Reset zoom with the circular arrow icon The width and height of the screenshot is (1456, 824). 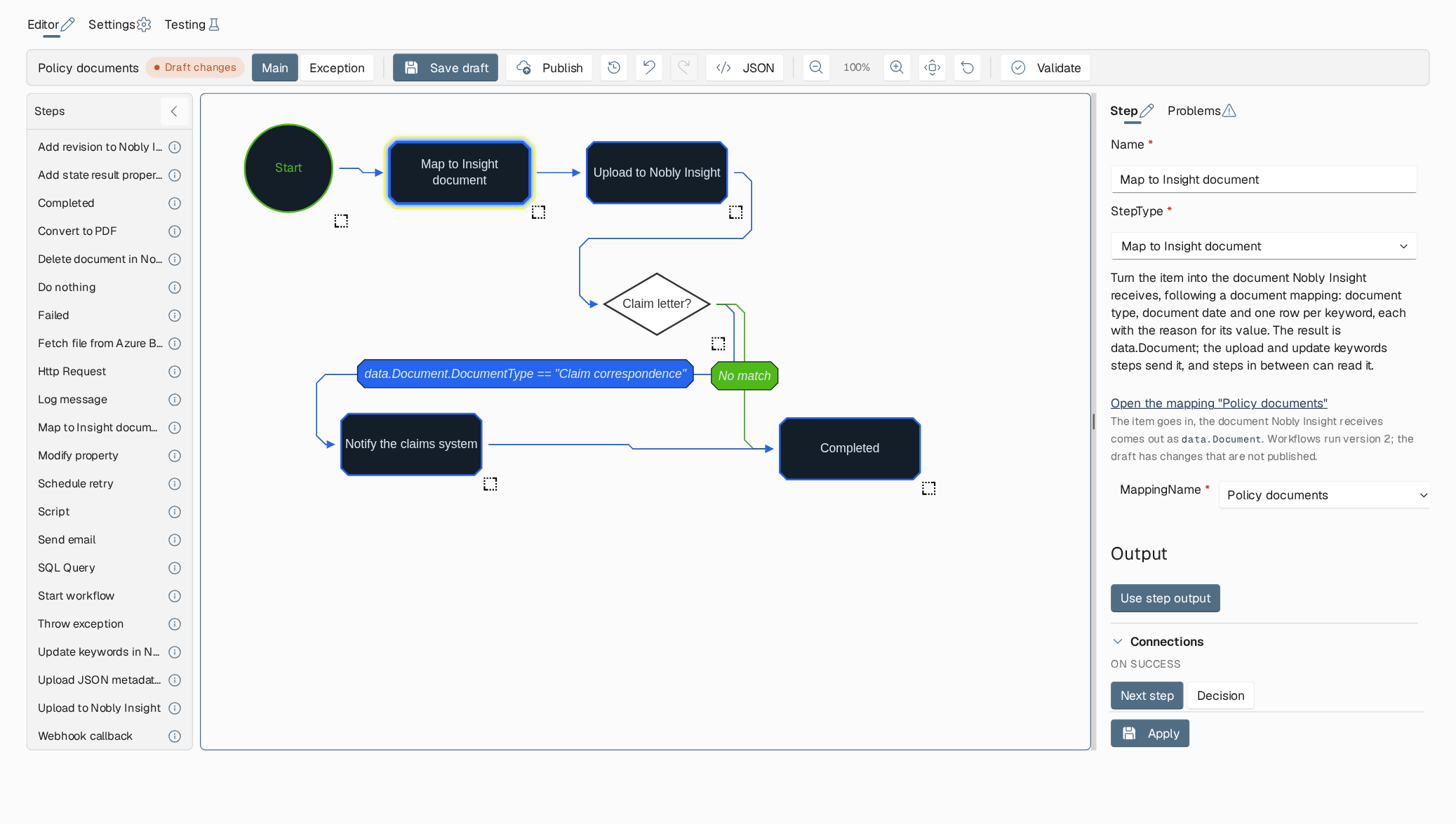pos(968,67)
